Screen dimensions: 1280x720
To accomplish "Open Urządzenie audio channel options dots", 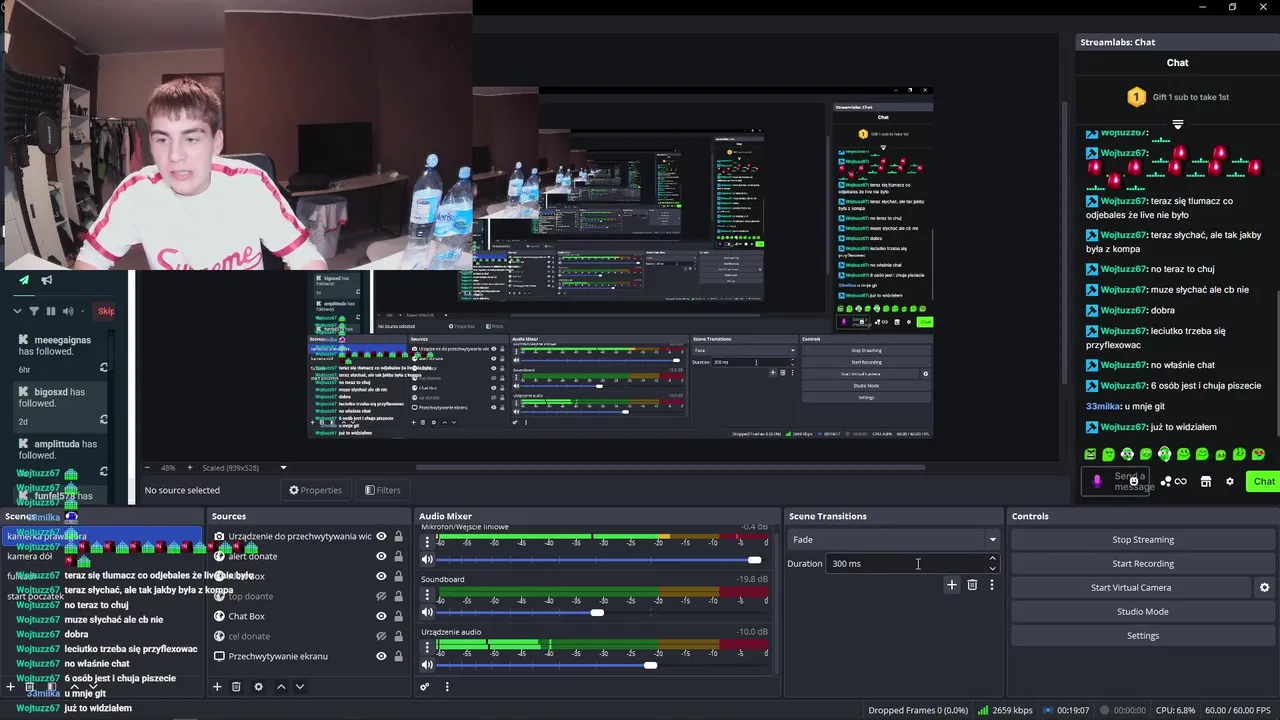I will 427,648.
